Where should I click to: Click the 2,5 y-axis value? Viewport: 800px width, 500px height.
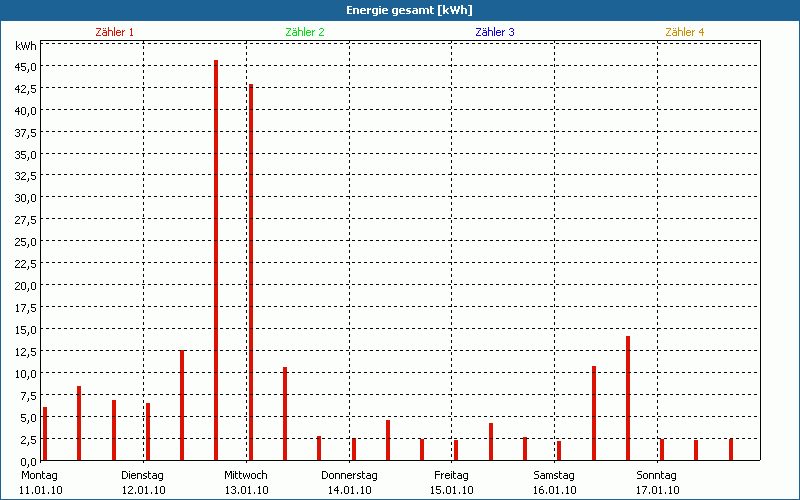tap(28, 439)
